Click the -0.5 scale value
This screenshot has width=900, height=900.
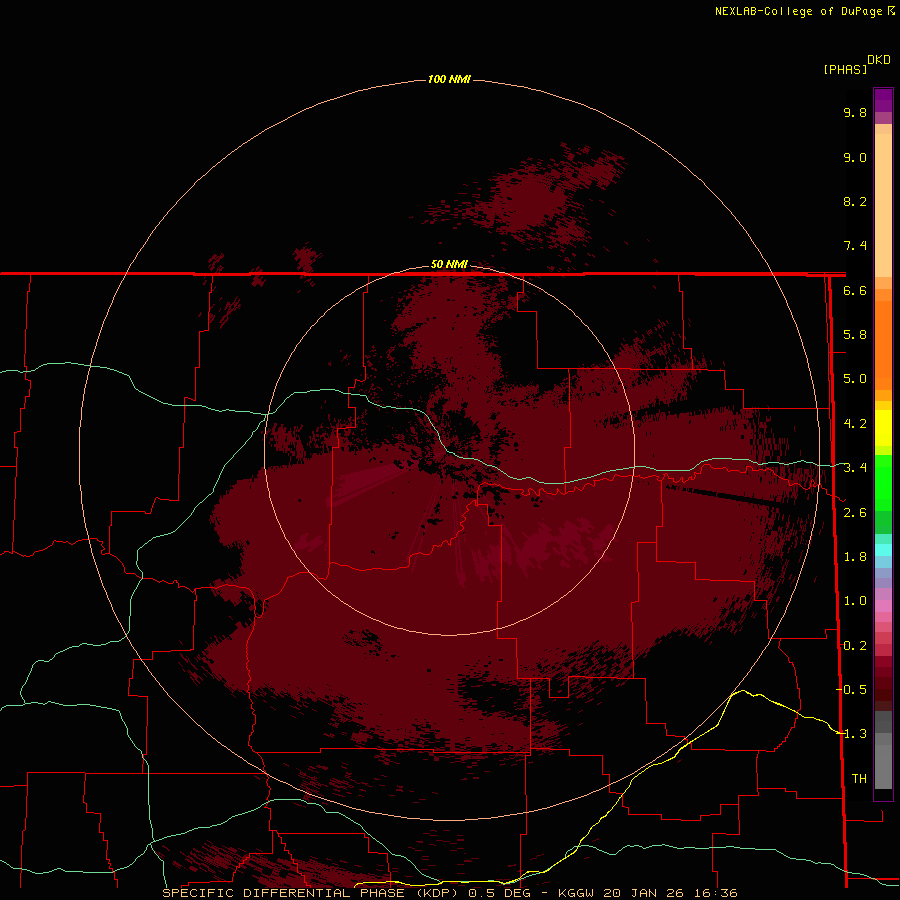pos(852,689)
